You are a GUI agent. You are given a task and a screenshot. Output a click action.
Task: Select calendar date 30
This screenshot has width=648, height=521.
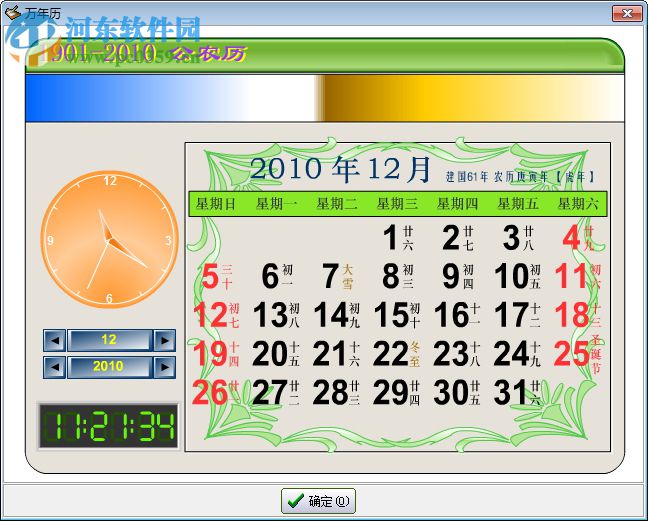click(457, 392)
